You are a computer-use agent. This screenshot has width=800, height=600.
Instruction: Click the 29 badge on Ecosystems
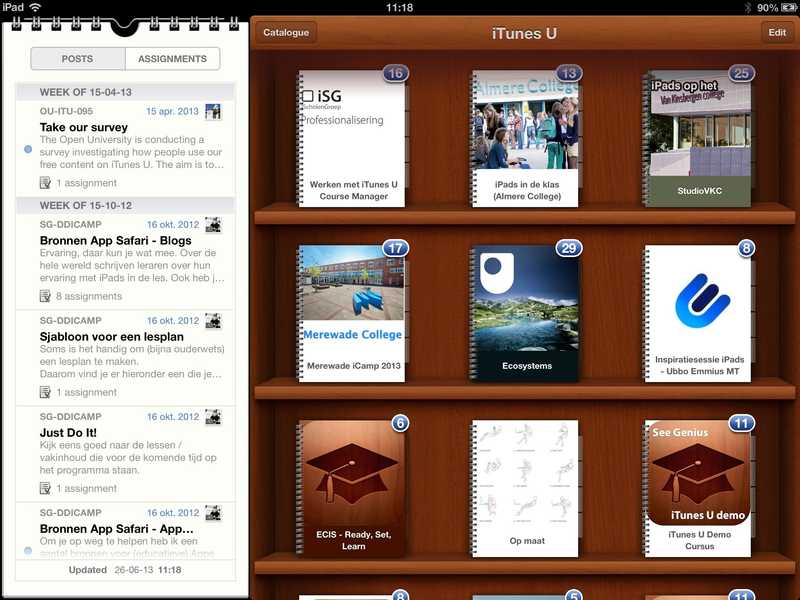pyautogui.click(x=569, y=248)
